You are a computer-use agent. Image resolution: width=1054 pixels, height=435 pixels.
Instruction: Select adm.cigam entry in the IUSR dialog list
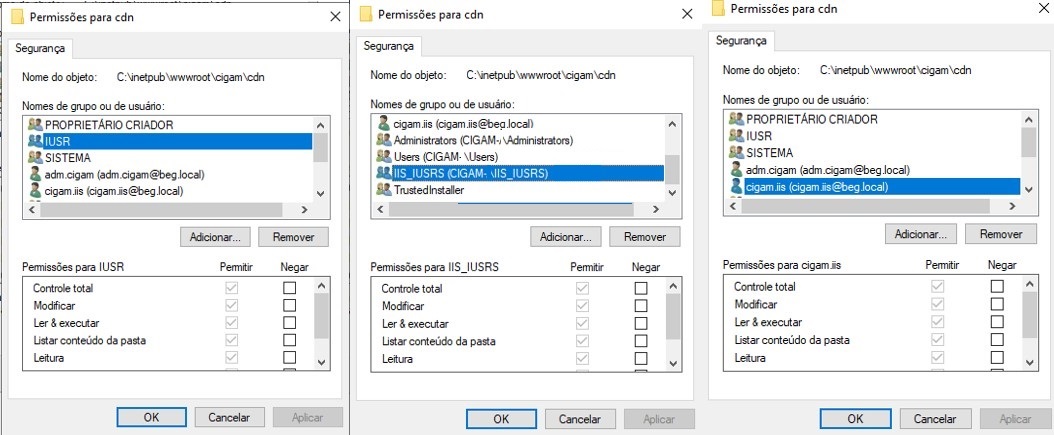pos(102,174)
